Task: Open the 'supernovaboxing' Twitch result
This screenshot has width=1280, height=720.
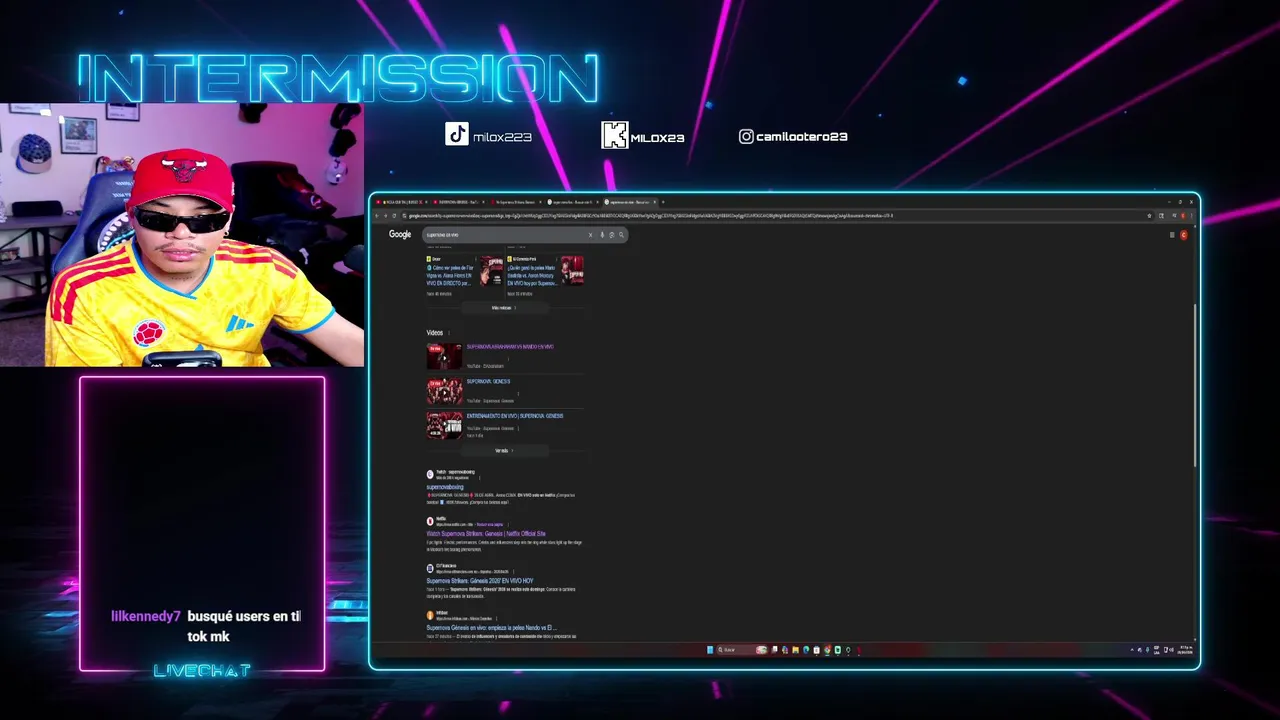Action: click(445, 487)
